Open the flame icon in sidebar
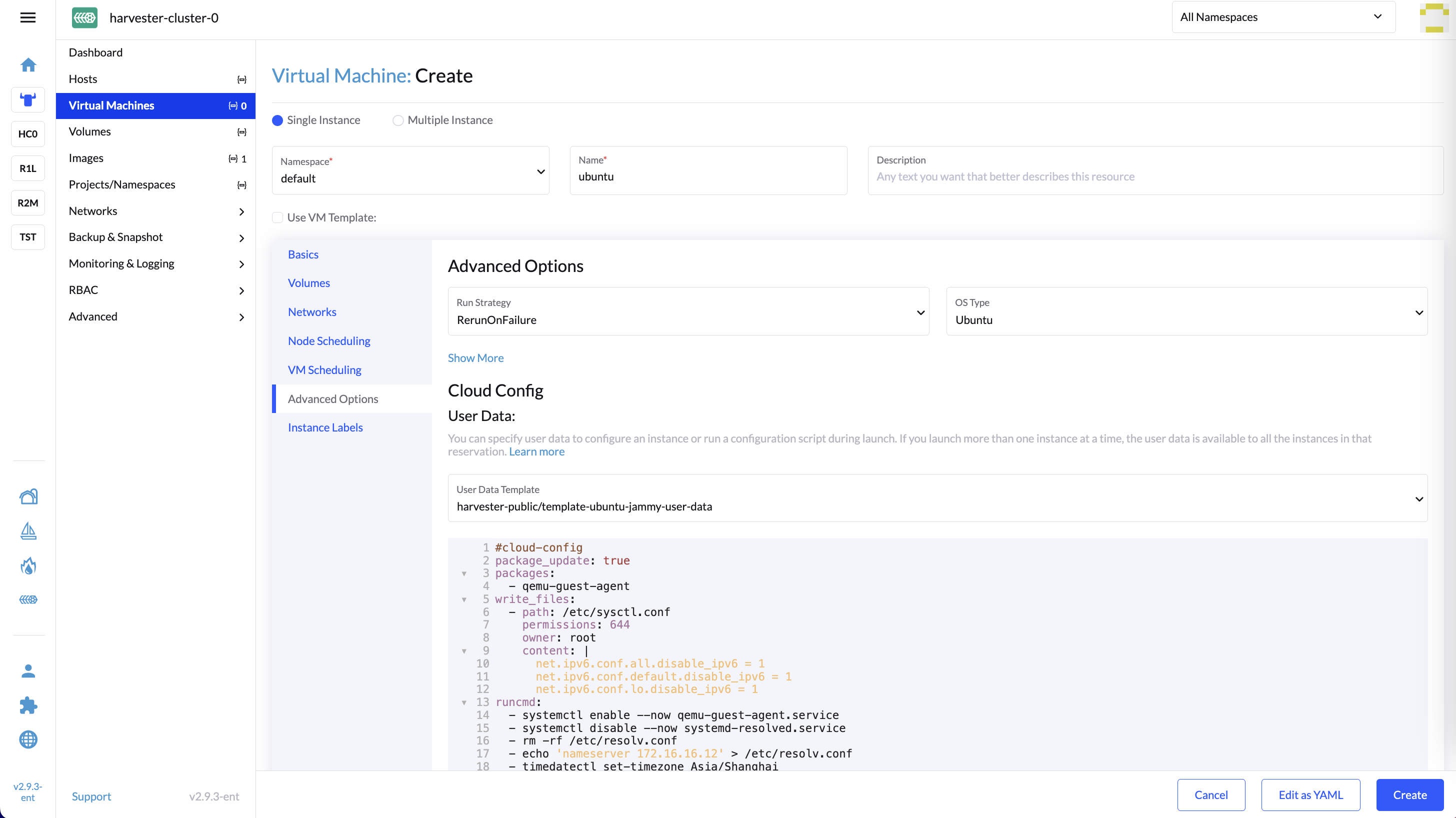Screen dimensions: 1456x818 (x=27, y=565)
